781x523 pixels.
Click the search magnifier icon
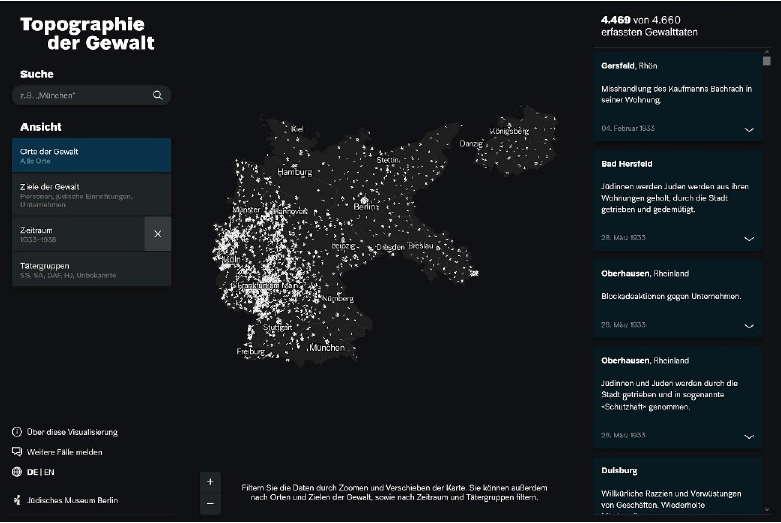coord(157,96)
